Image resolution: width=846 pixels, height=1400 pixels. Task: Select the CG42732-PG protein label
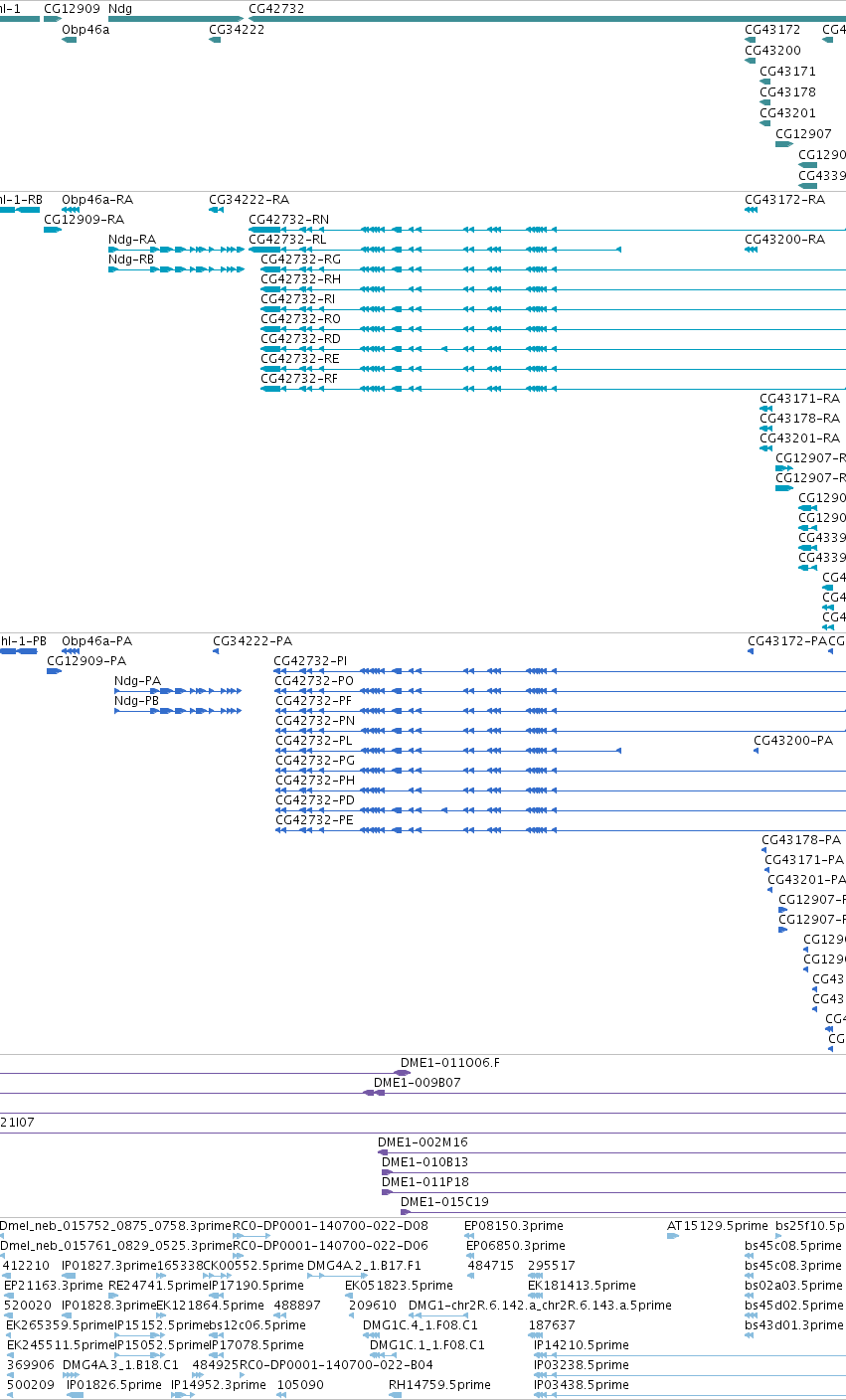[x=314, y=761]
